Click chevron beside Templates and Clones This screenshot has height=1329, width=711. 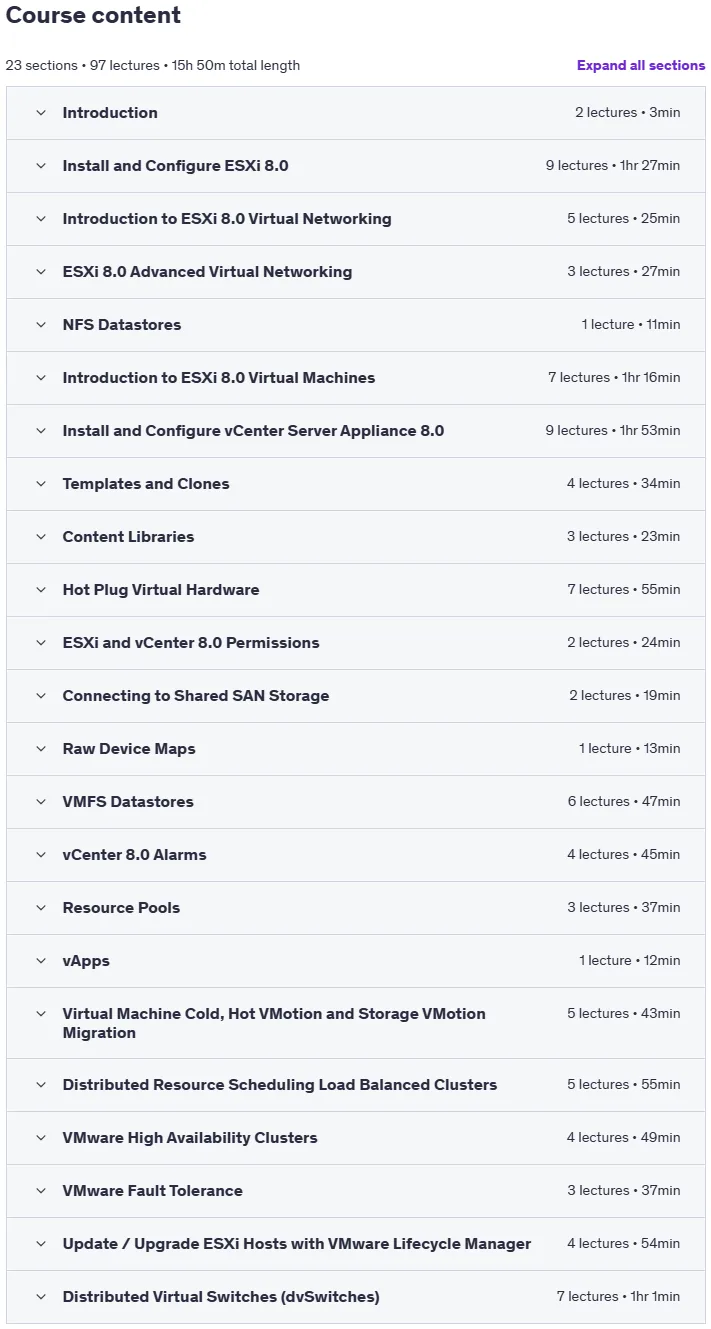[x=41, y=484]
